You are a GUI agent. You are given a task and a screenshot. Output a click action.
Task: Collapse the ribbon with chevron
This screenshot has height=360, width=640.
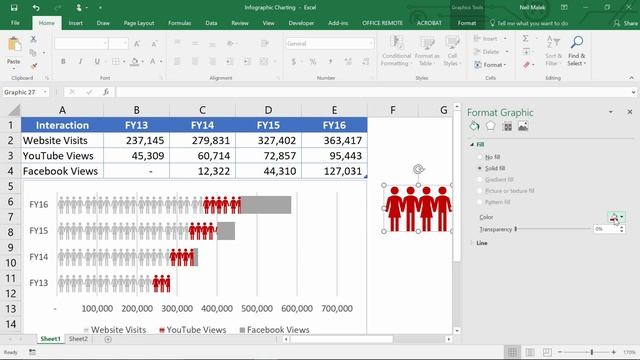click(631, 78)
